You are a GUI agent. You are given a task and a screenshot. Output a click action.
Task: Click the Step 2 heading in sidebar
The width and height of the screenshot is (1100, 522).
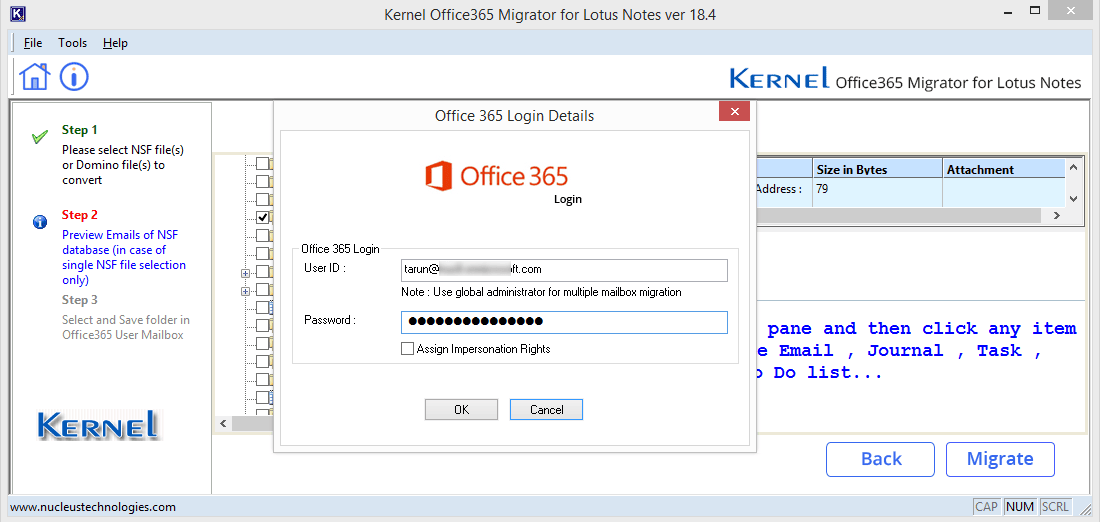point(79,215)
